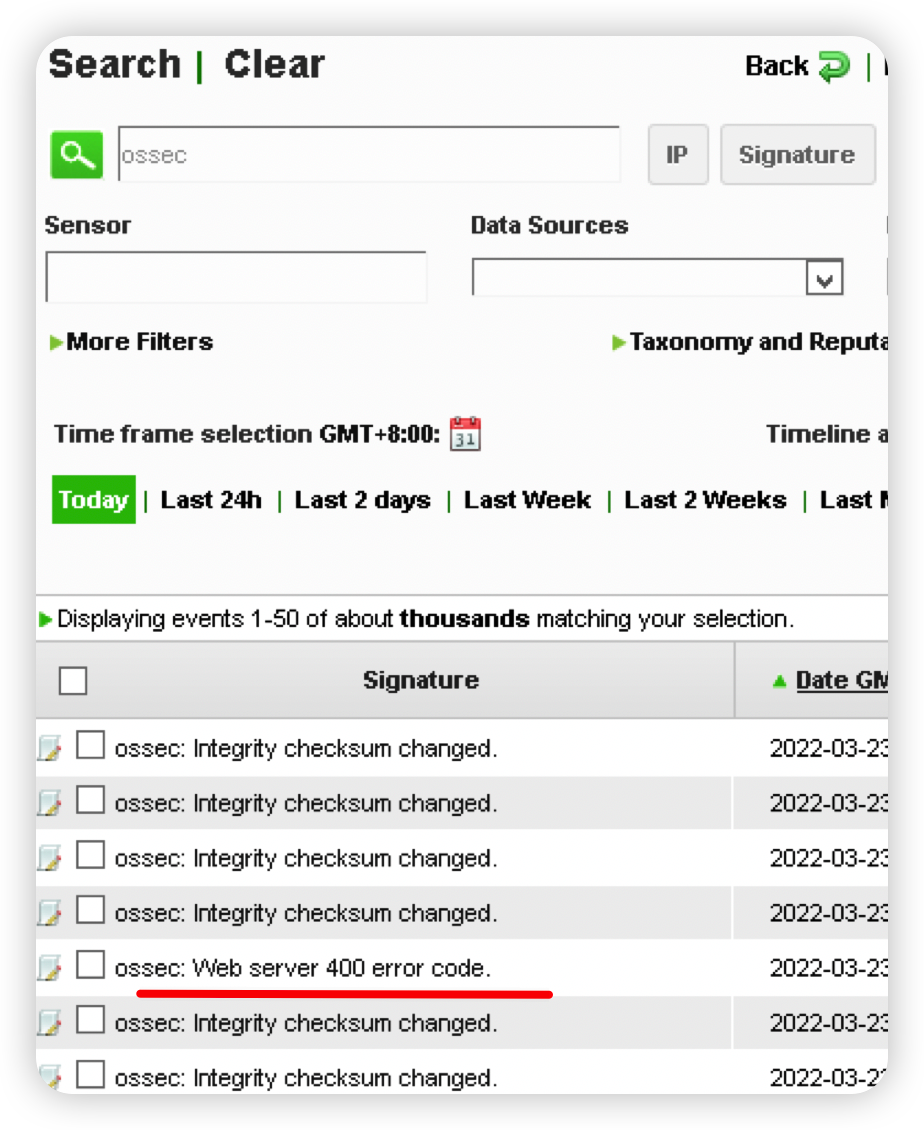The image size is (924, 1130).
Task: Click the green Back arrow icon
Action: pos(835,67)
